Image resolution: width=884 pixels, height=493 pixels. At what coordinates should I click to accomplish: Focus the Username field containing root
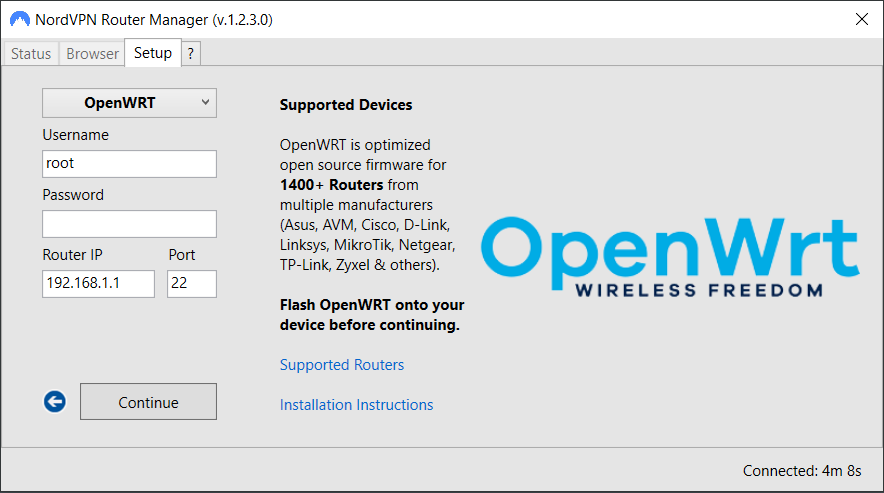click(129, 164)
